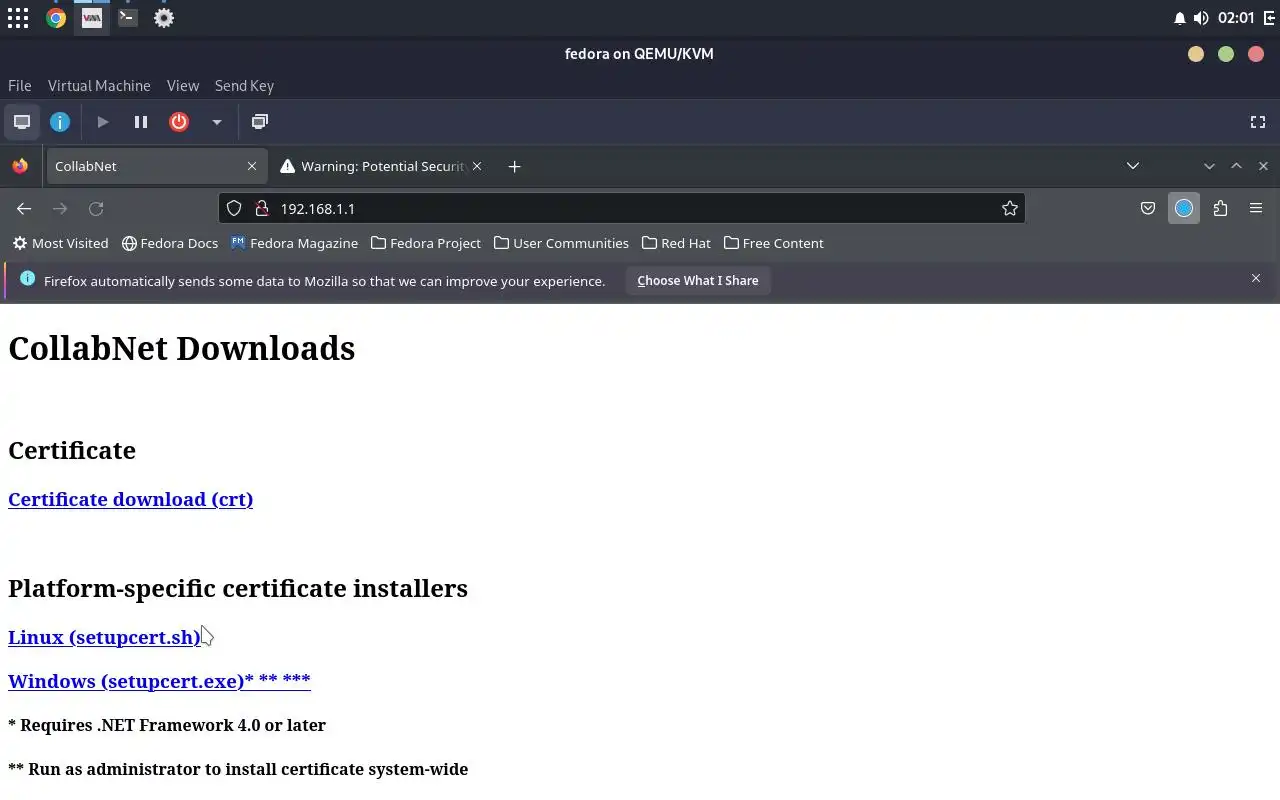The height and width of the screenshot is (800, 1280).
Task: Launch Chrome from the top panel
Action: click(56, 18)
